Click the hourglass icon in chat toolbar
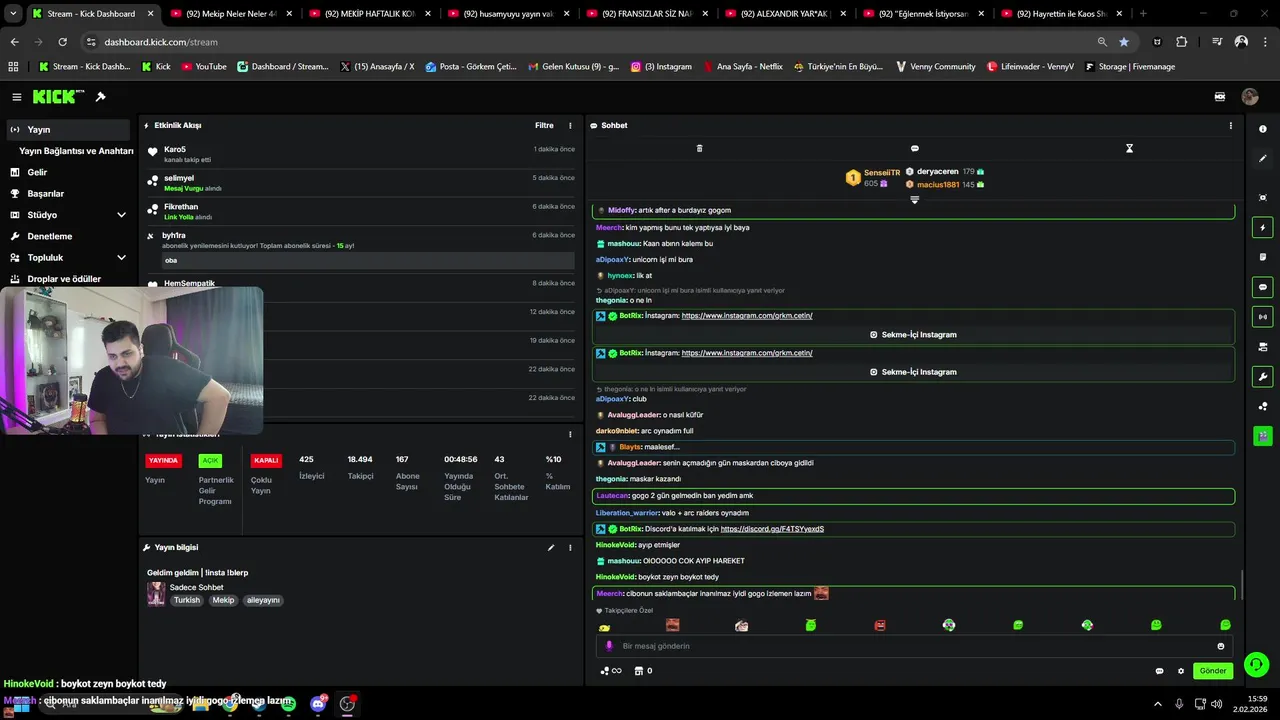Viewport: 1280px width, 720px height. coord(1129,148)
